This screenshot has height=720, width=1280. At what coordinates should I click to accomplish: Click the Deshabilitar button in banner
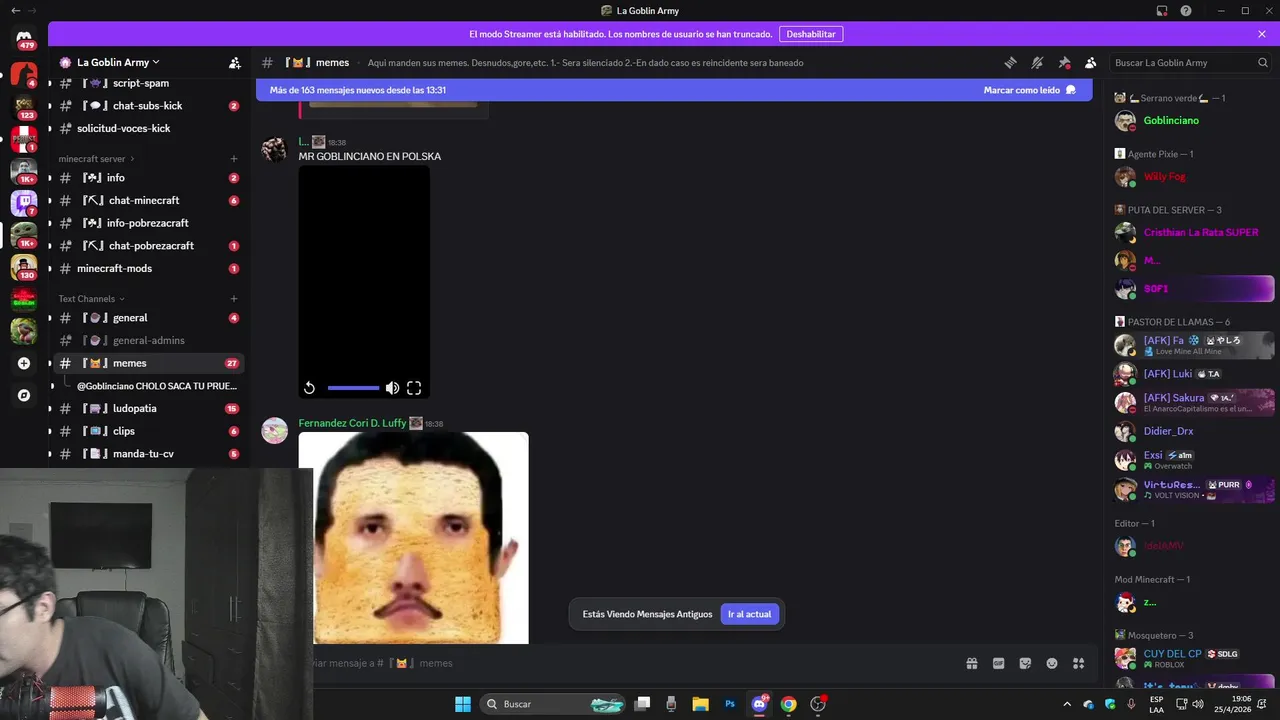point(811,34)
